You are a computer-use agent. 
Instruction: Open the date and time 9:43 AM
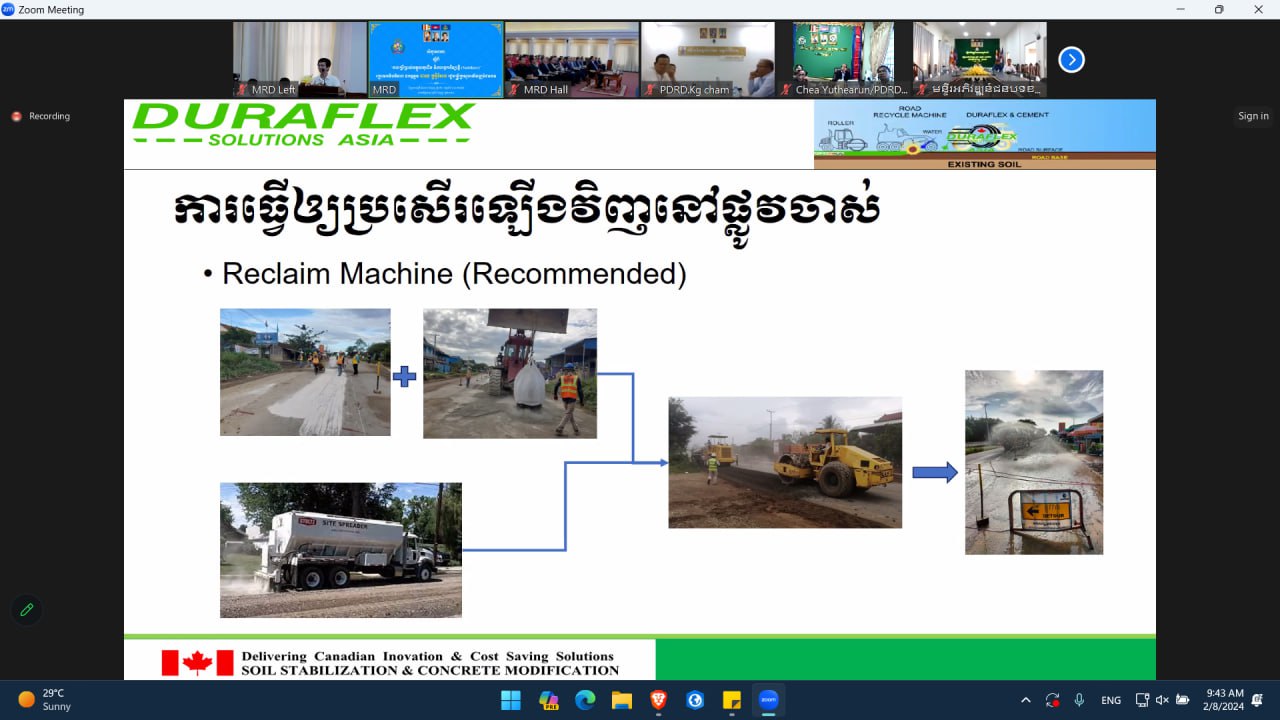[1225, 700]
